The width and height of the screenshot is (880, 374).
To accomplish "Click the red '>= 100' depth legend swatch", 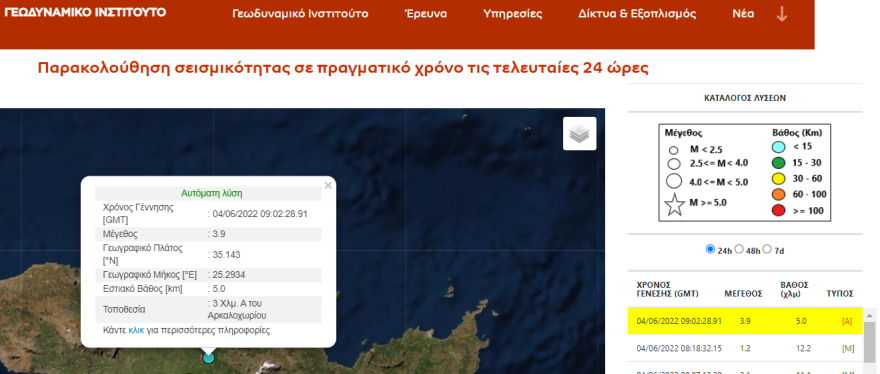I will (x=778, y=211).
